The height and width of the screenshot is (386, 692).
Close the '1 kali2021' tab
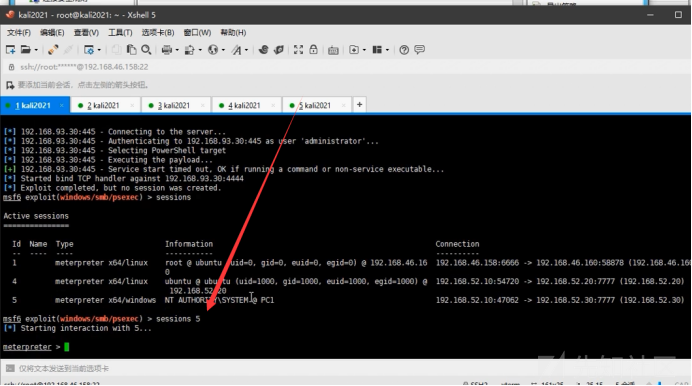coord(62,105)
